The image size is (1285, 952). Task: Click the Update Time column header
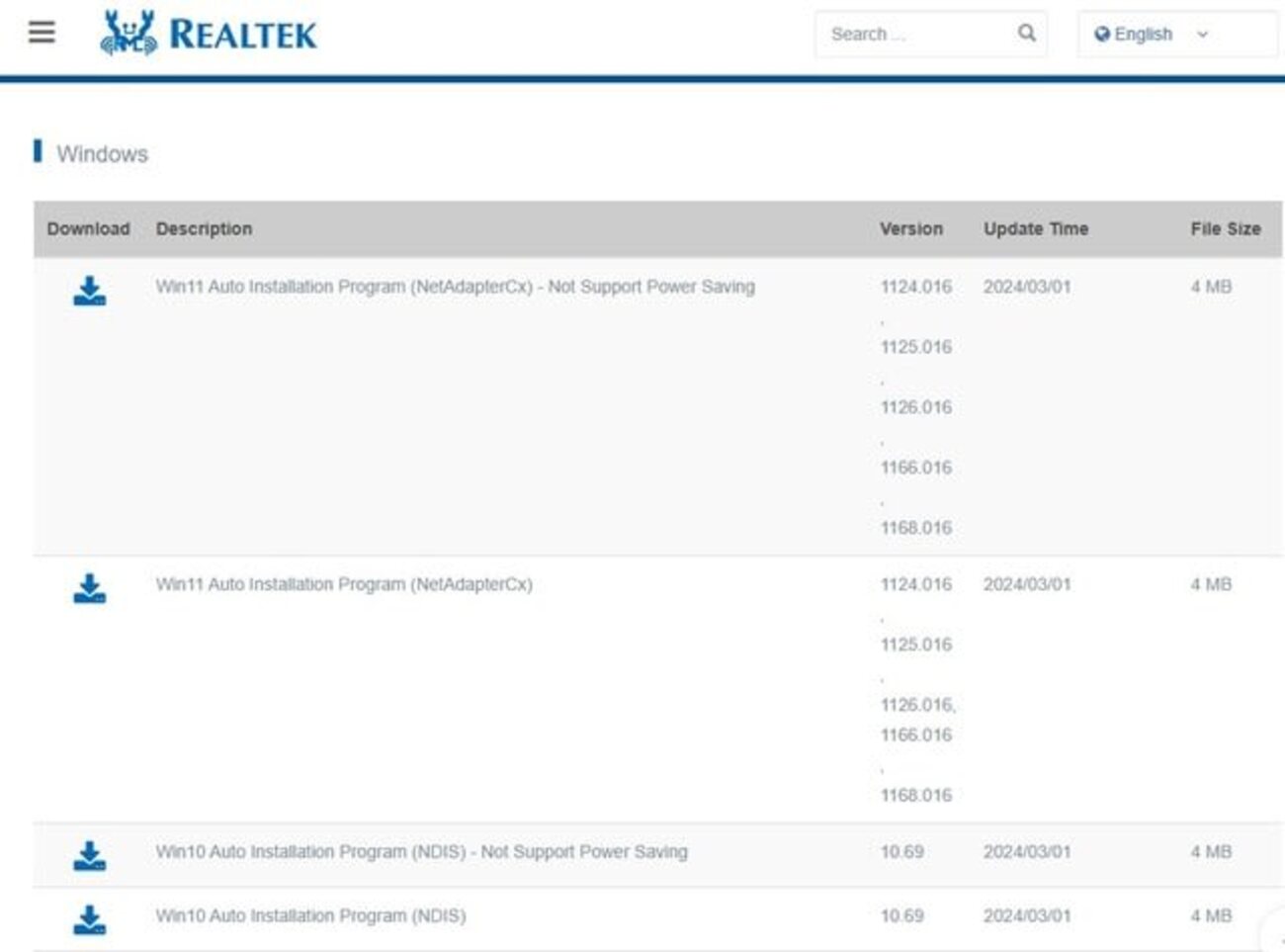point(1035,228)
